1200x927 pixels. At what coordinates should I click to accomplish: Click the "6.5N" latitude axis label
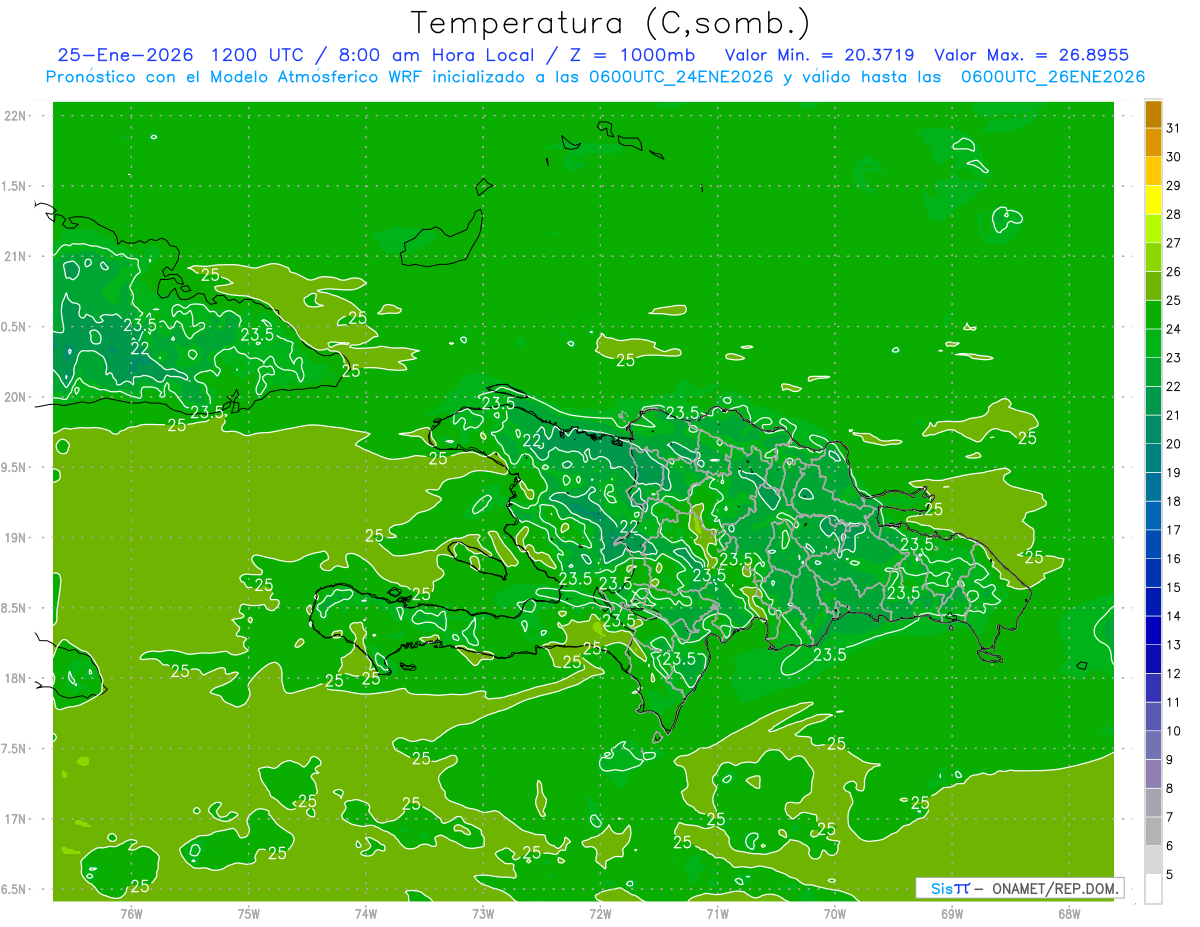tap(14, 889)
